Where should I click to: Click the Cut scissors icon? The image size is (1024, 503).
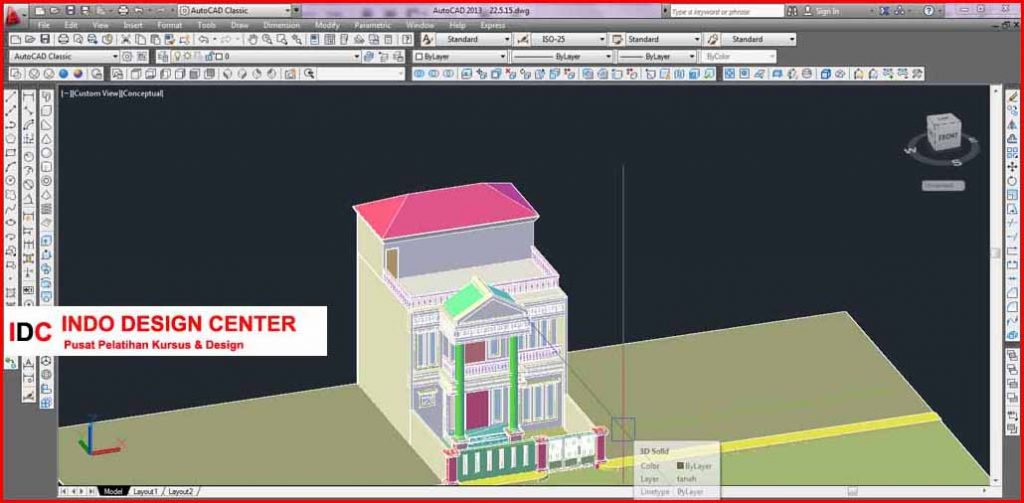(127, 40)
